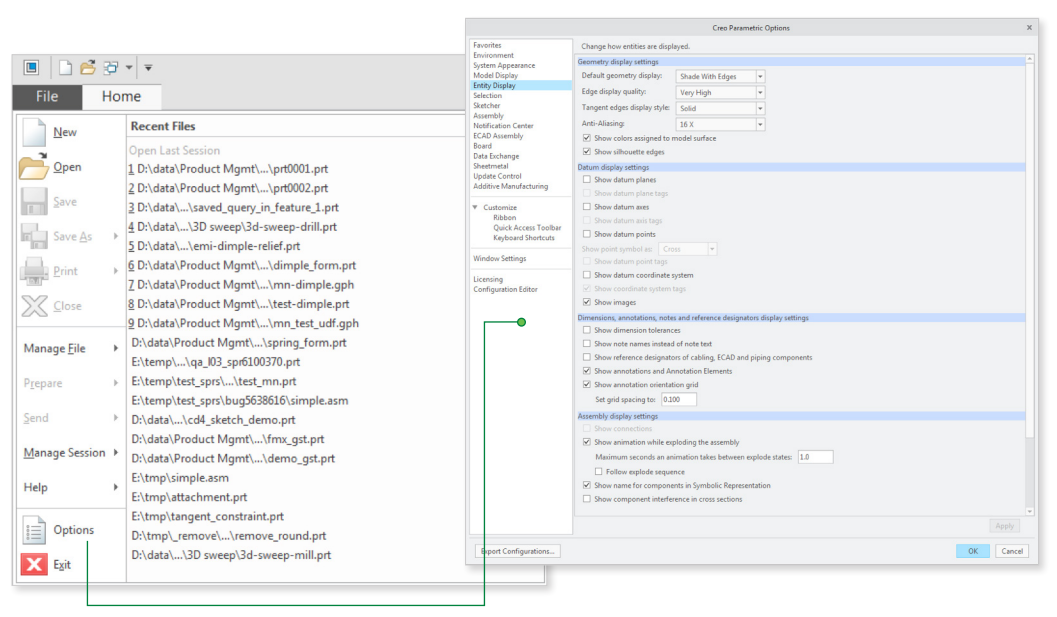The width and height of the screenshot is (1057, 617).
Task: Click the New document icon in quick access toolbar
Action: pyautogui.click(x=65, y=67)
